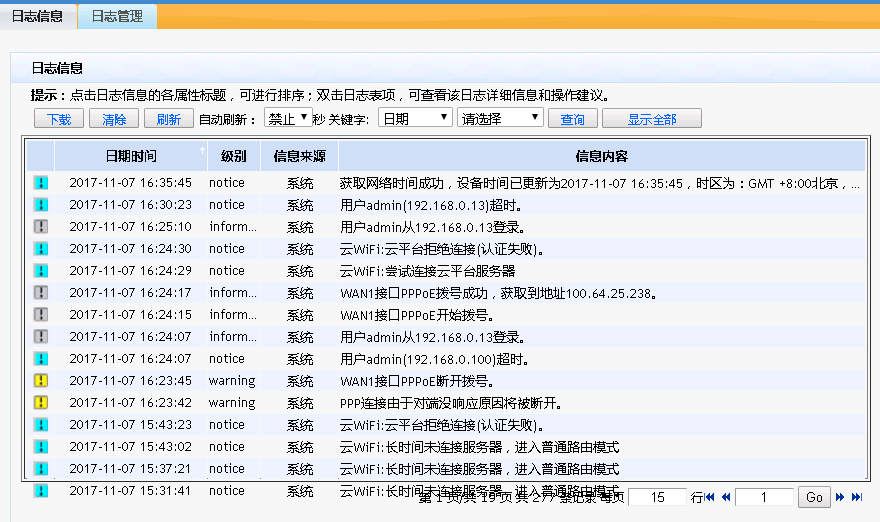Viewport: 880px width, 522px height.
Task: Switch to the 日志管理 tab
Action: point(117,16)
